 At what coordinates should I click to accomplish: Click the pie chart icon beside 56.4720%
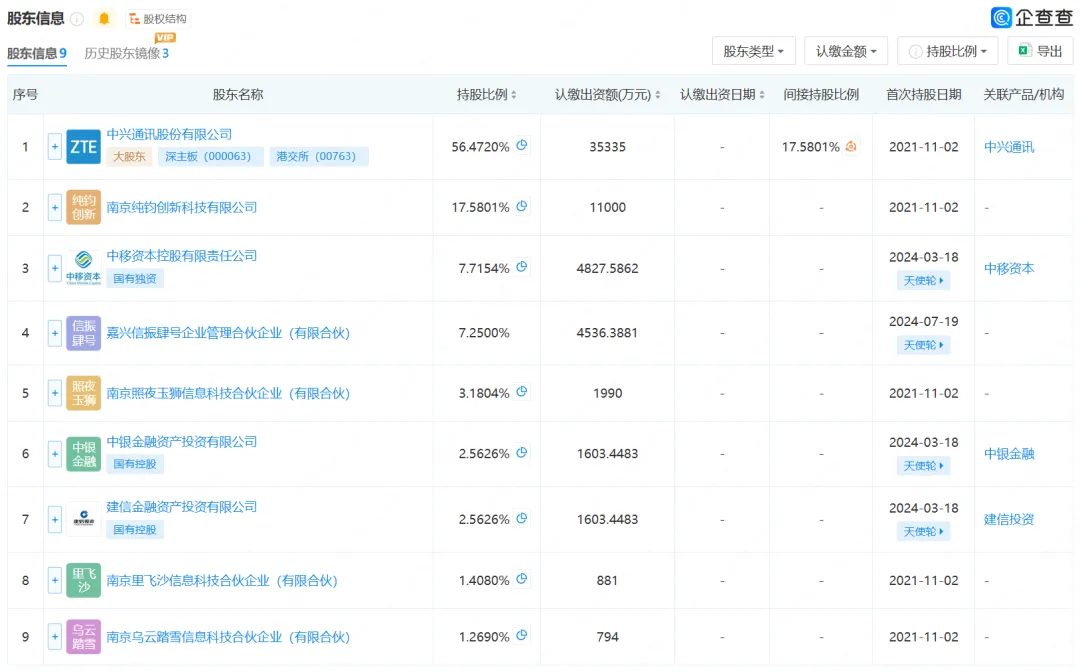point(521,146)
